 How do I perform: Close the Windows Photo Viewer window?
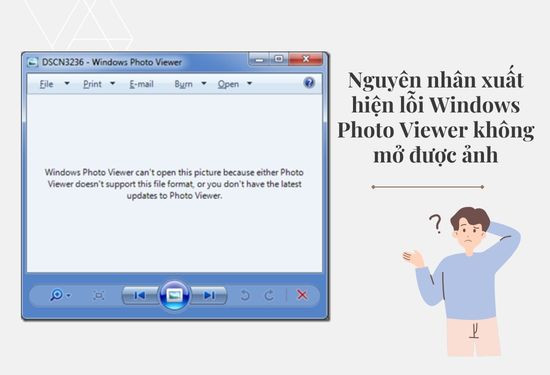[x=306, y=59]
